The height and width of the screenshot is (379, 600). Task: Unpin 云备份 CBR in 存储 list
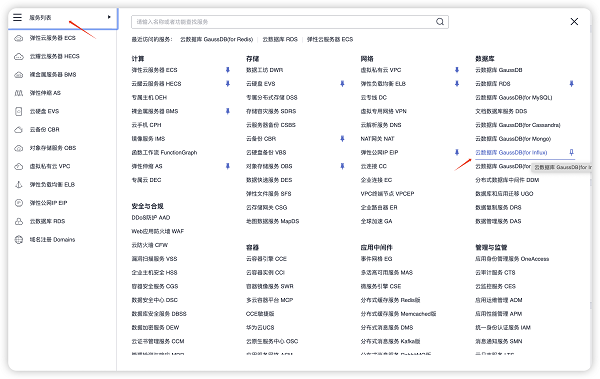[342, 139]
